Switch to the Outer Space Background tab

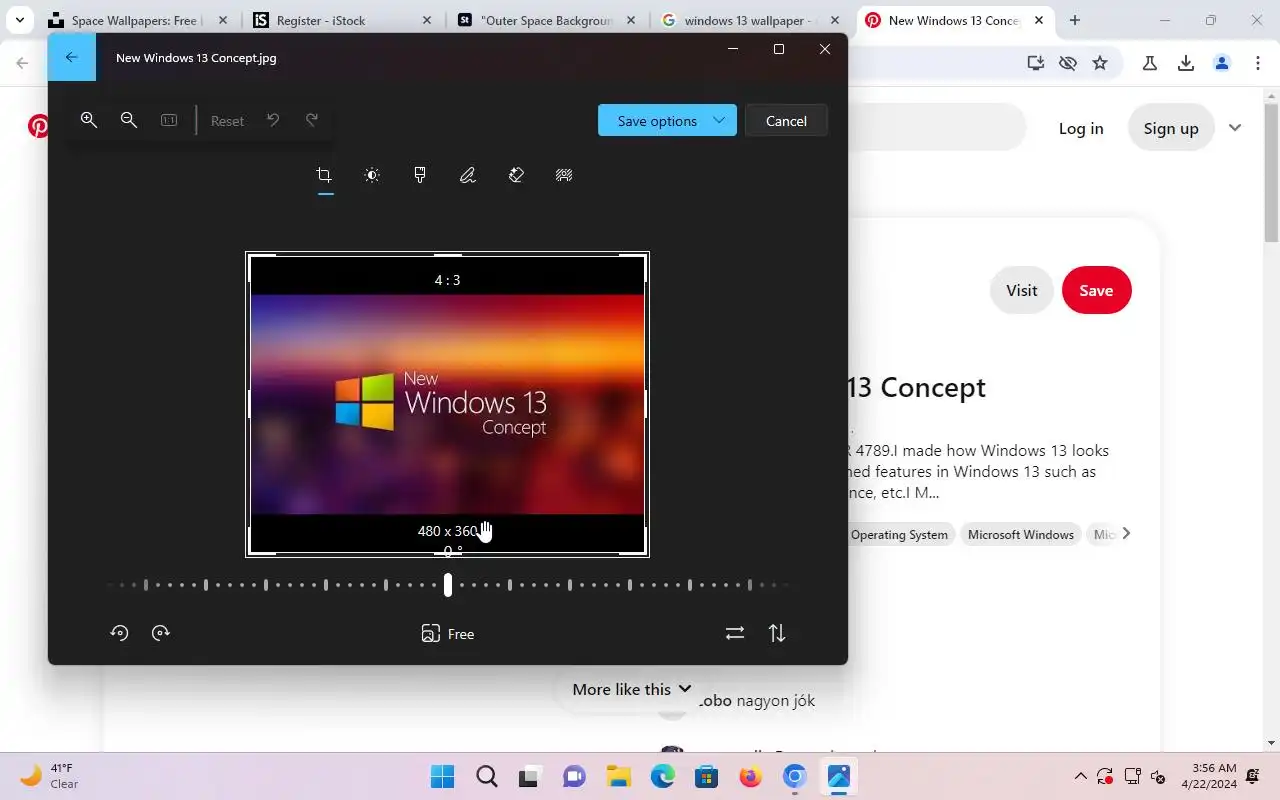click(x=547, y=20)
